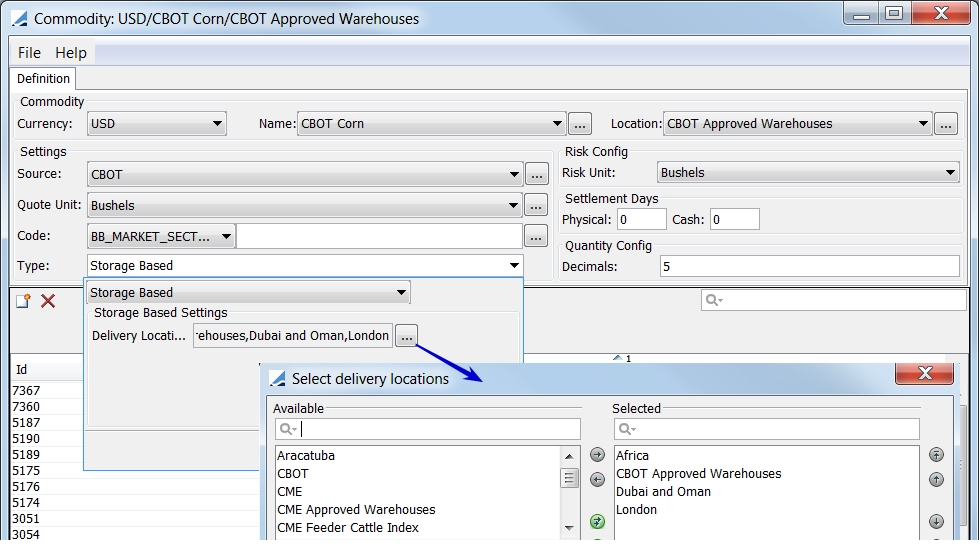
Task: Move item to Selected with right arrow
Action: (598, 455)
